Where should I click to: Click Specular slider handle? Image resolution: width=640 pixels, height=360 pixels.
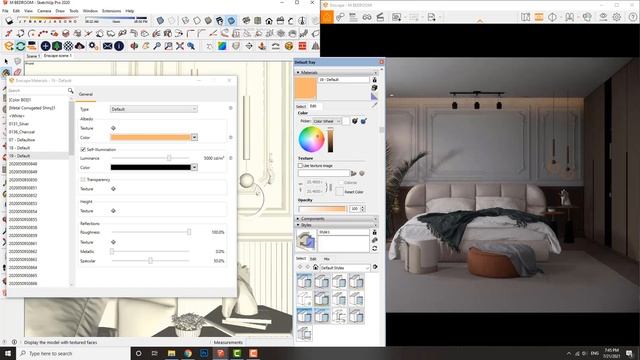coord(150,260)
